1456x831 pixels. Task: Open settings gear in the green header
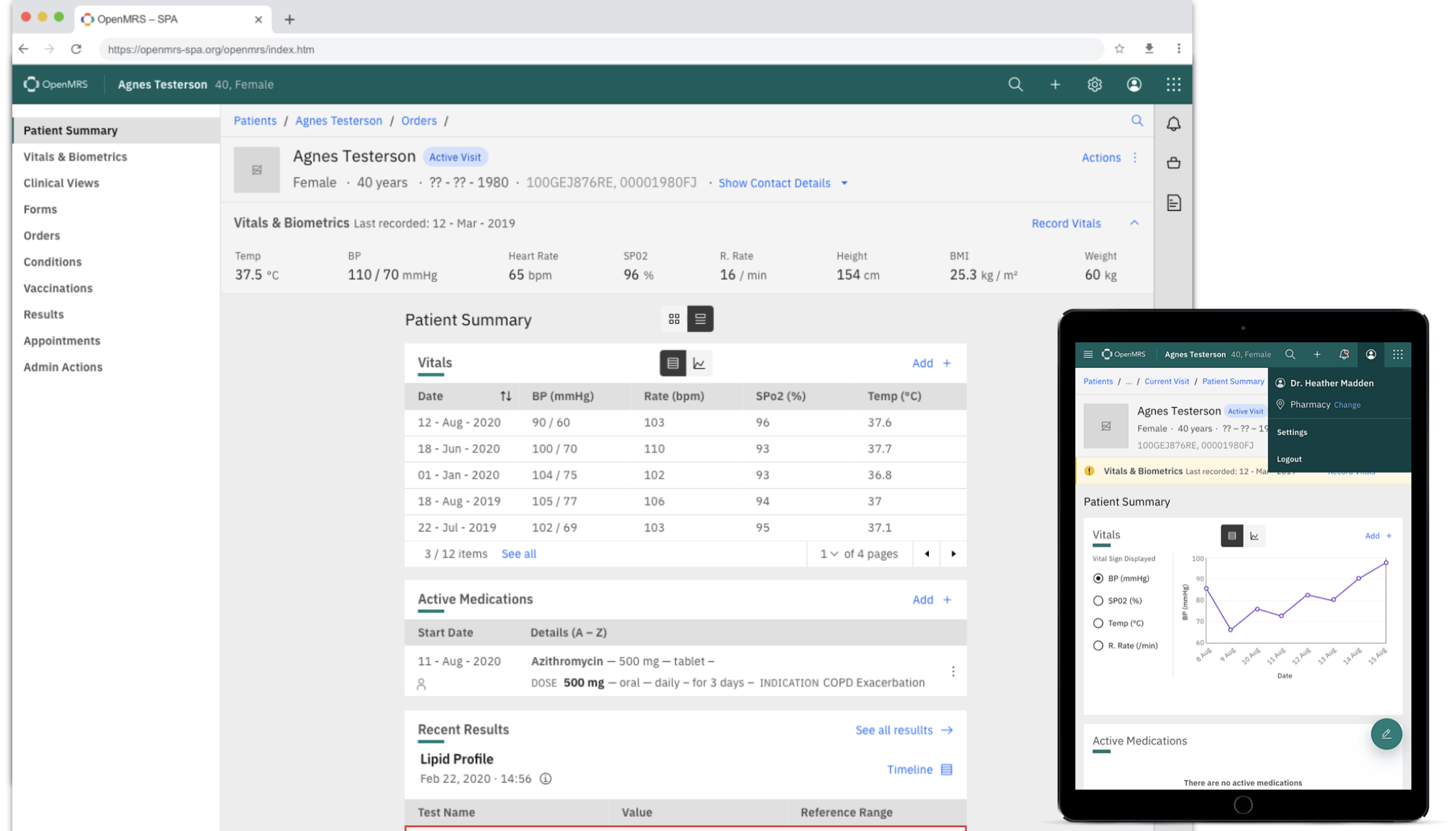(x=1094, y=85)
